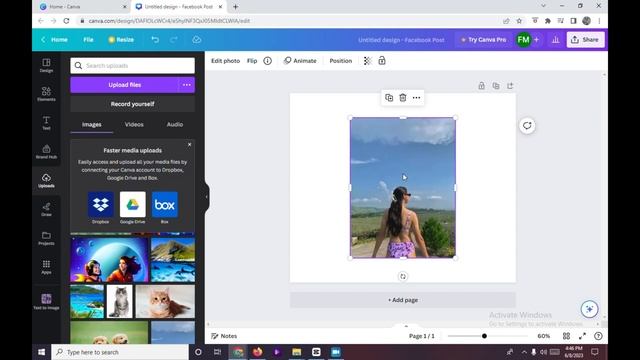Open the Position panel
The width and height of the screenshot is (640, 360).
(x=340, y=61)
